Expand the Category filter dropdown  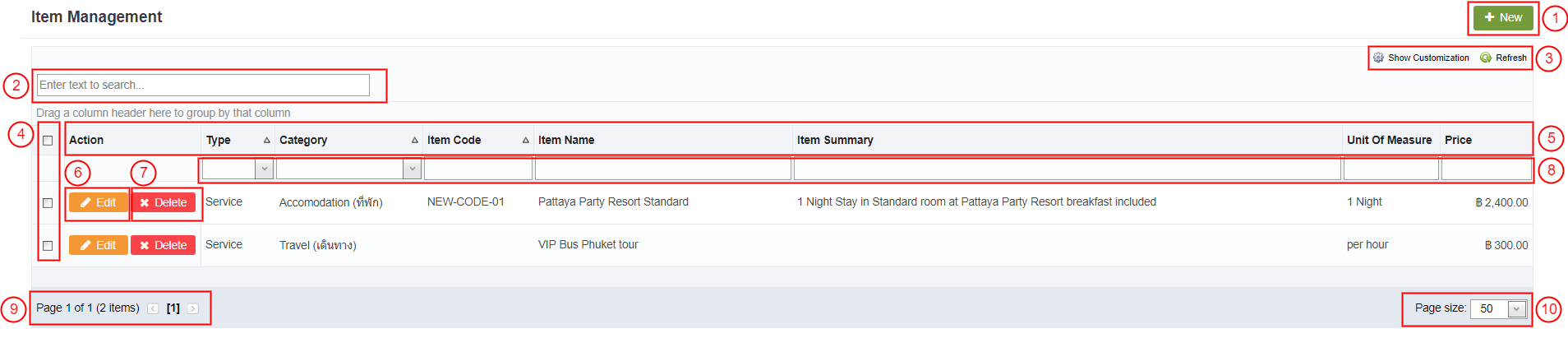click(412, 169)
